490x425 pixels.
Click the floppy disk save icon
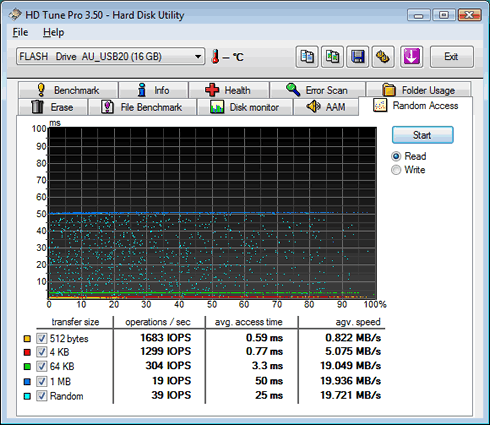pyautogui.click(x=358, y=57)
